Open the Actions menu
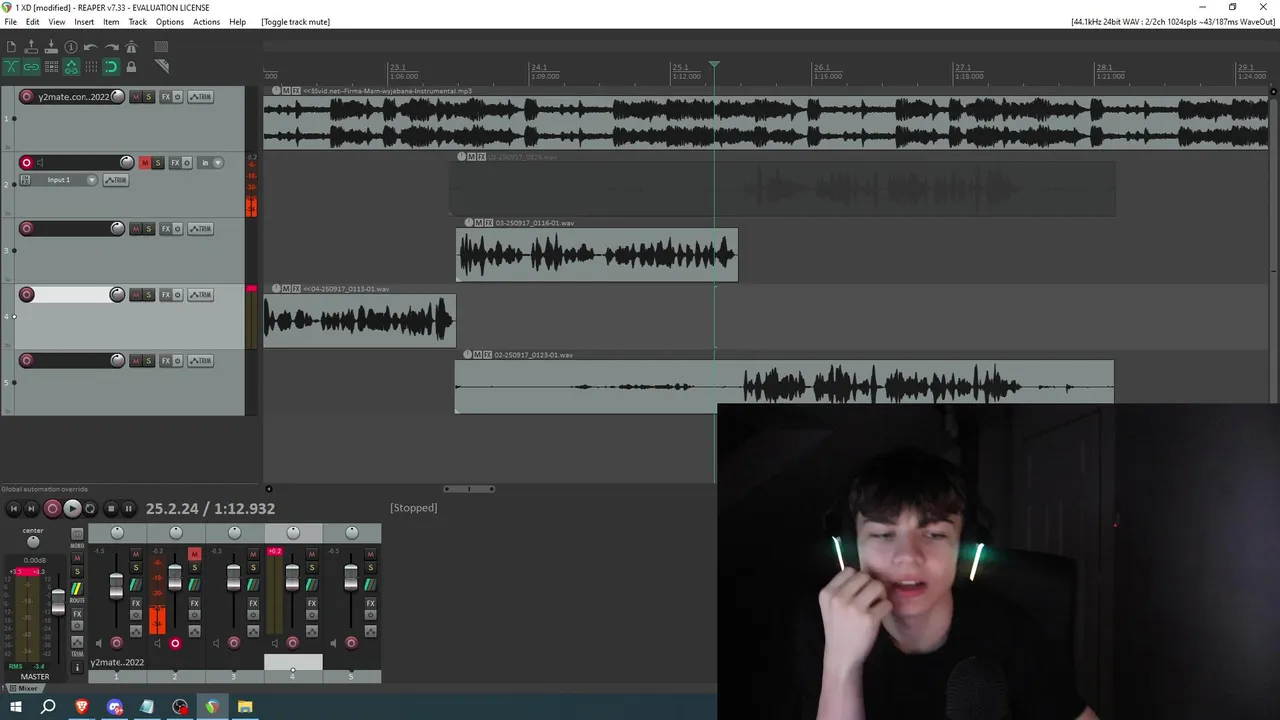 206,22
